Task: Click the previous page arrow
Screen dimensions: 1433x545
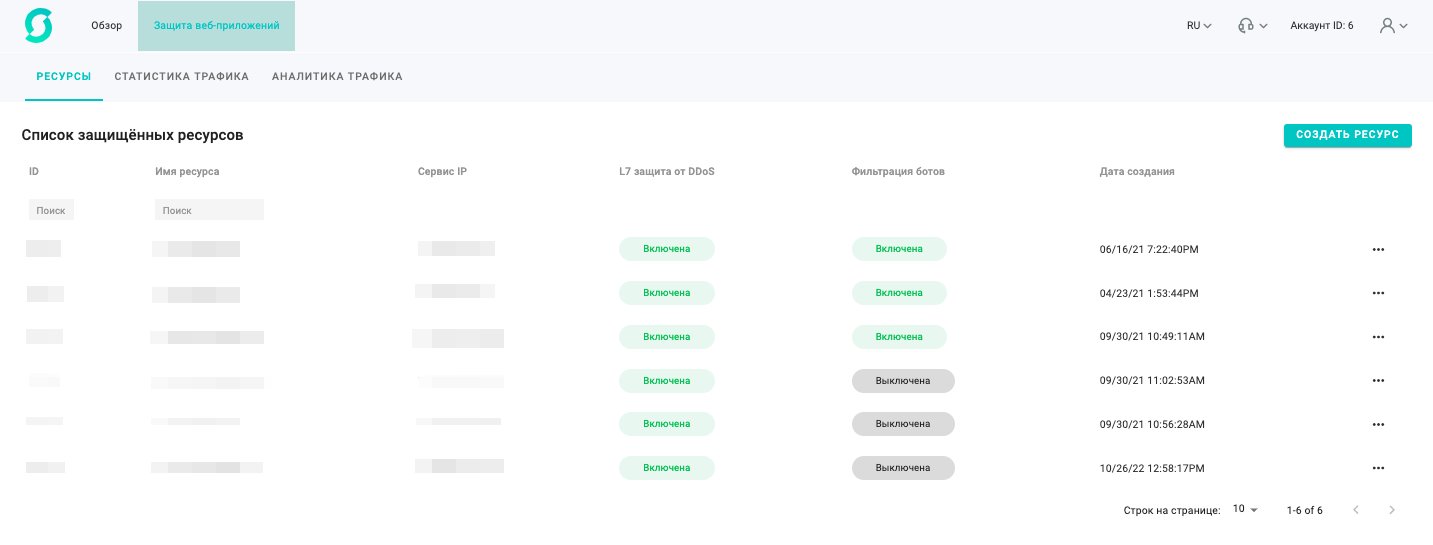Action: coord(1356,510)
